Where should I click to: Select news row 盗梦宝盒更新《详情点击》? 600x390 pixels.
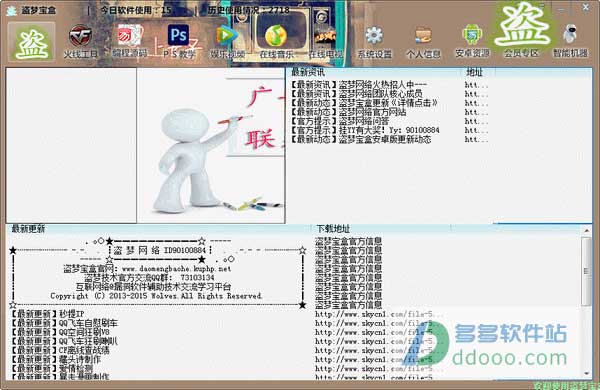coord(364,103)
